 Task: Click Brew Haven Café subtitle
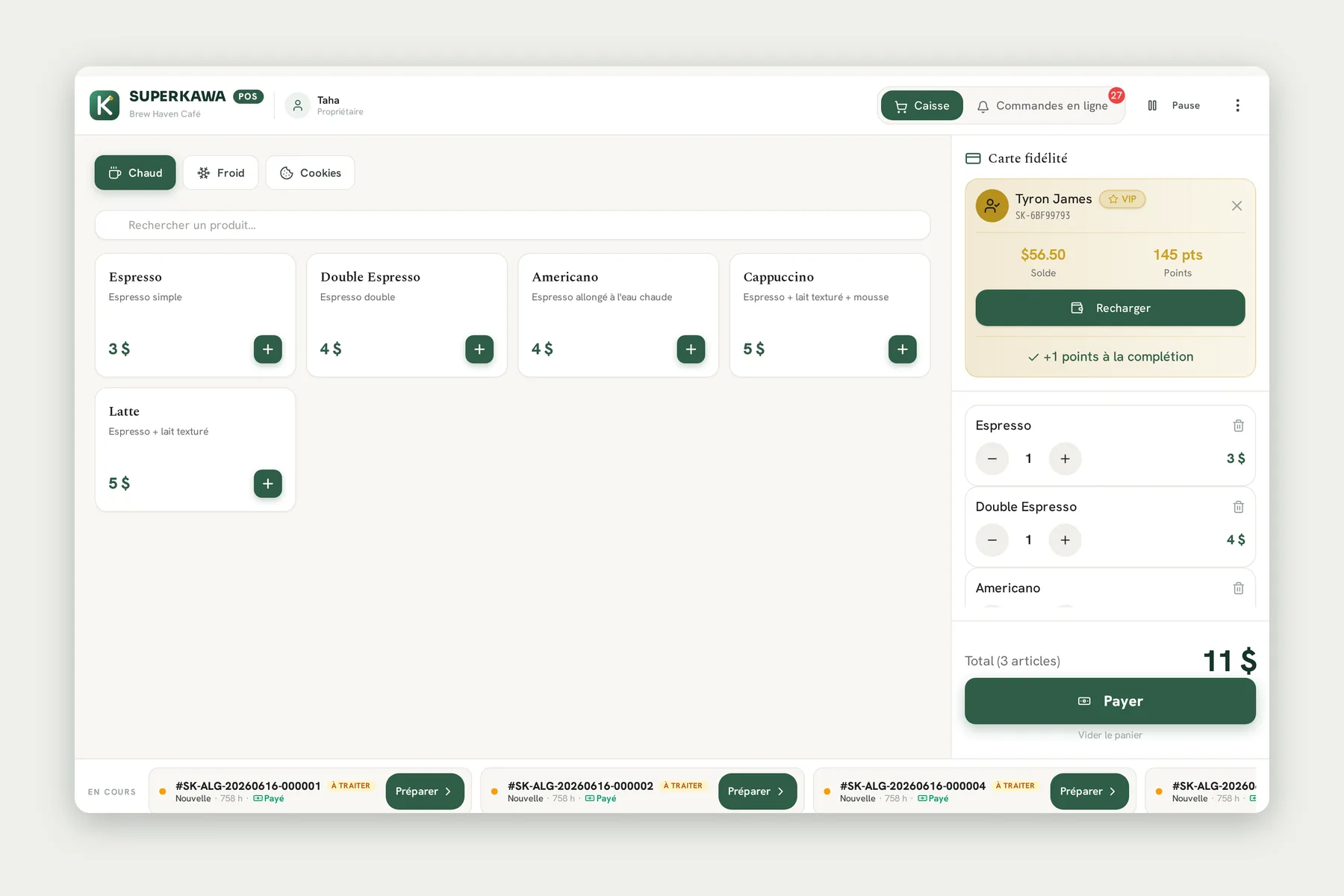(165, 114)
